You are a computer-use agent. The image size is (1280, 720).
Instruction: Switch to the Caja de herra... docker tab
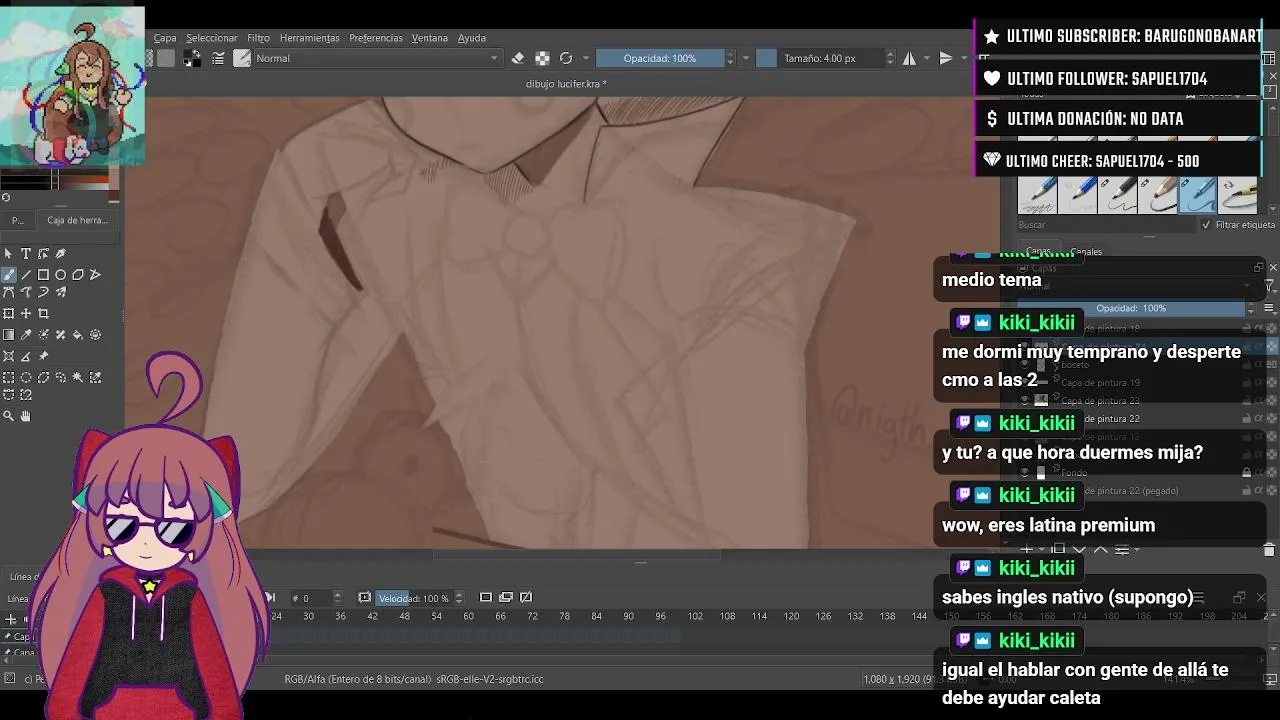click(x=77, y=220)
